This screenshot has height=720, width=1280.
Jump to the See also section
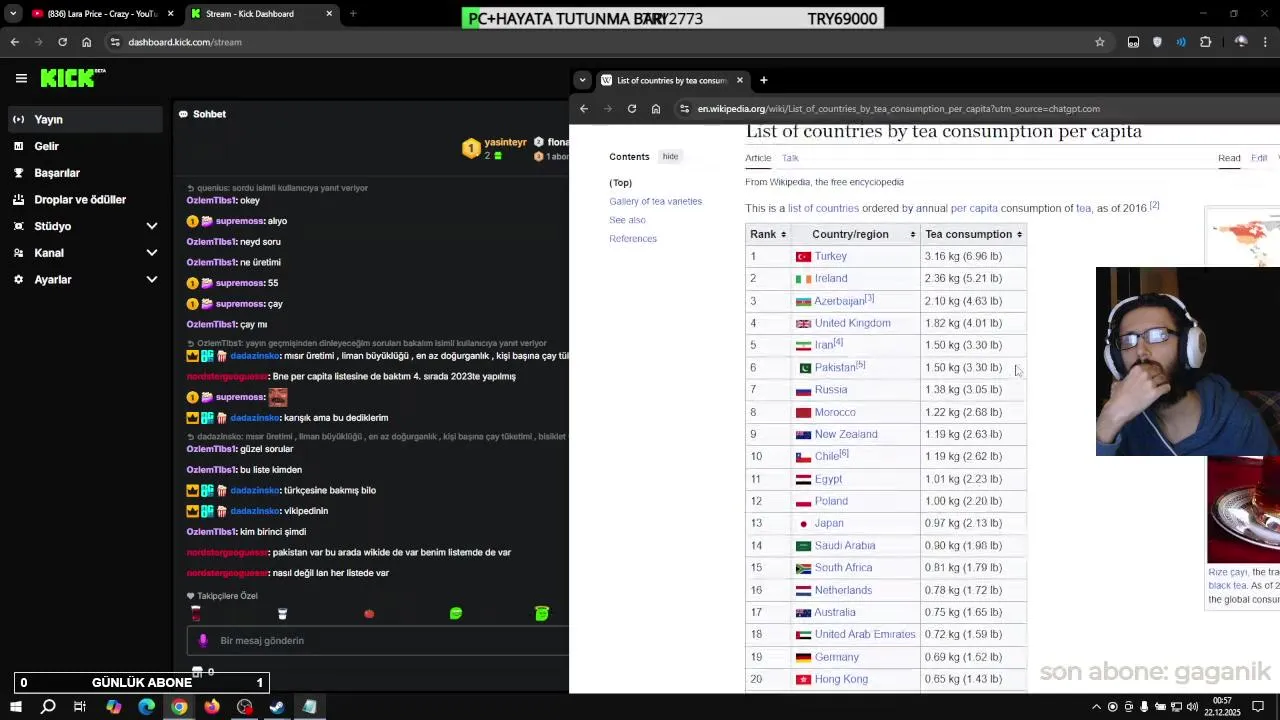(627, 220)
